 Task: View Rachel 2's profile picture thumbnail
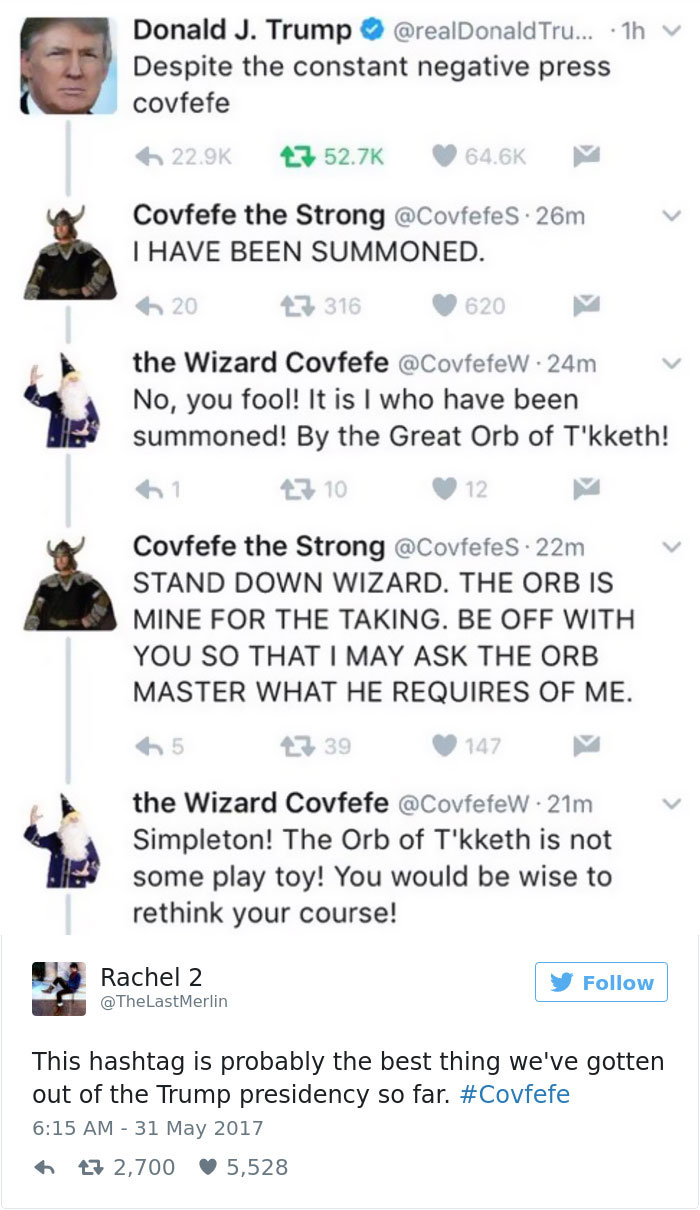point(58,988)
